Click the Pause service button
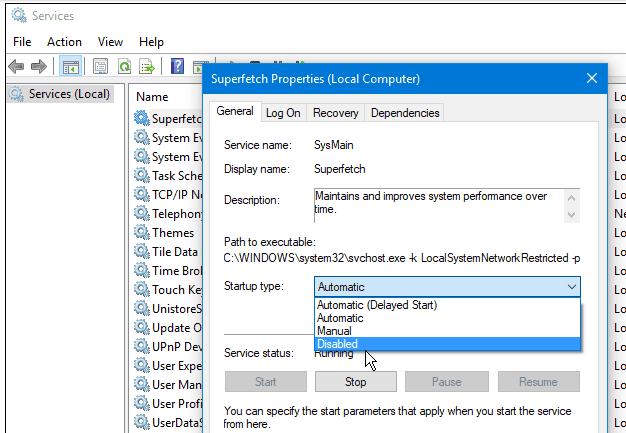This screenshot has height=433, width=626. 447,382
